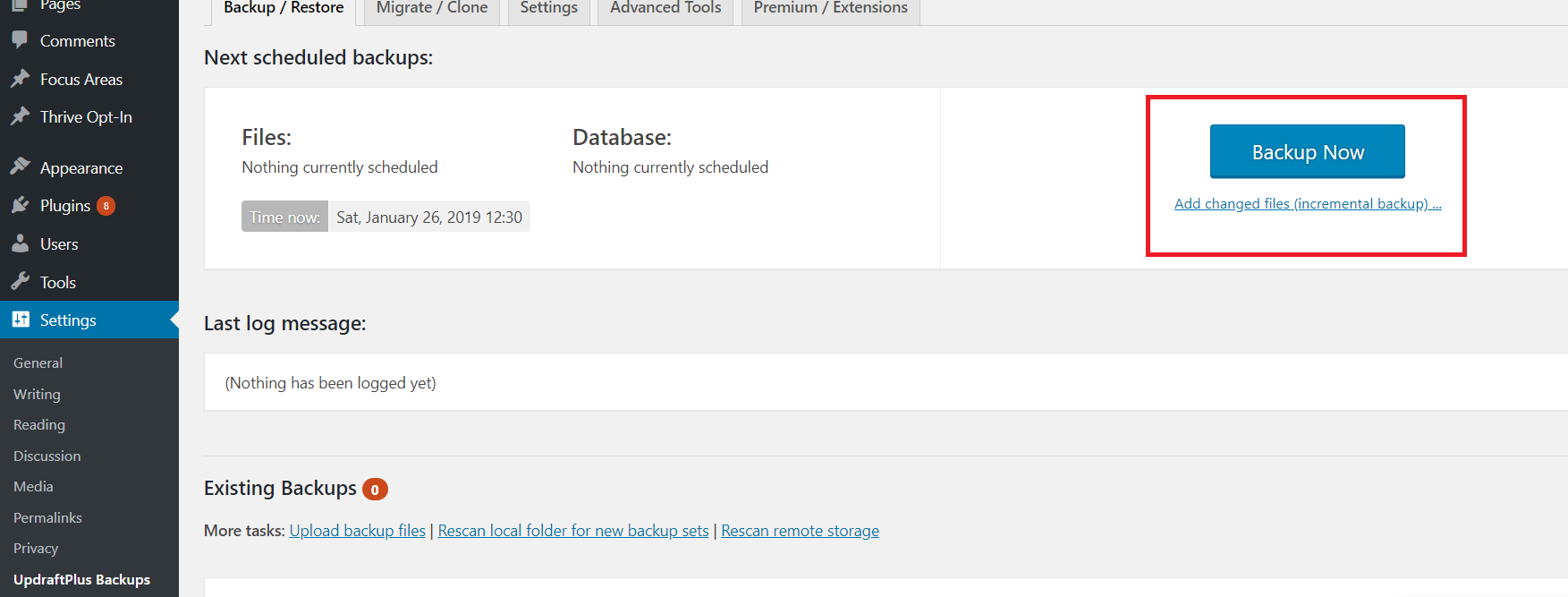1568x597 pixels.
Task: Go to Reading settings submenu
Action: pyautogui.click(x=39, y=424)
